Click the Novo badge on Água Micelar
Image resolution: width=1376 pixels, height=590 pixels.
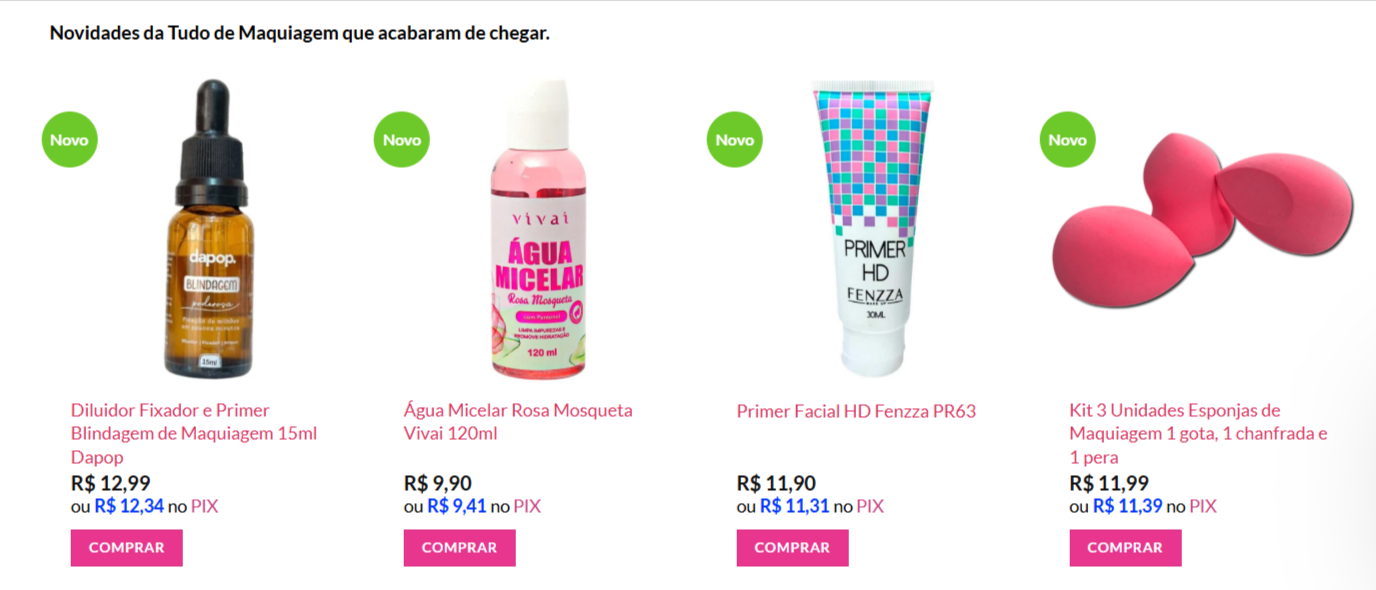tap(401, 139)
